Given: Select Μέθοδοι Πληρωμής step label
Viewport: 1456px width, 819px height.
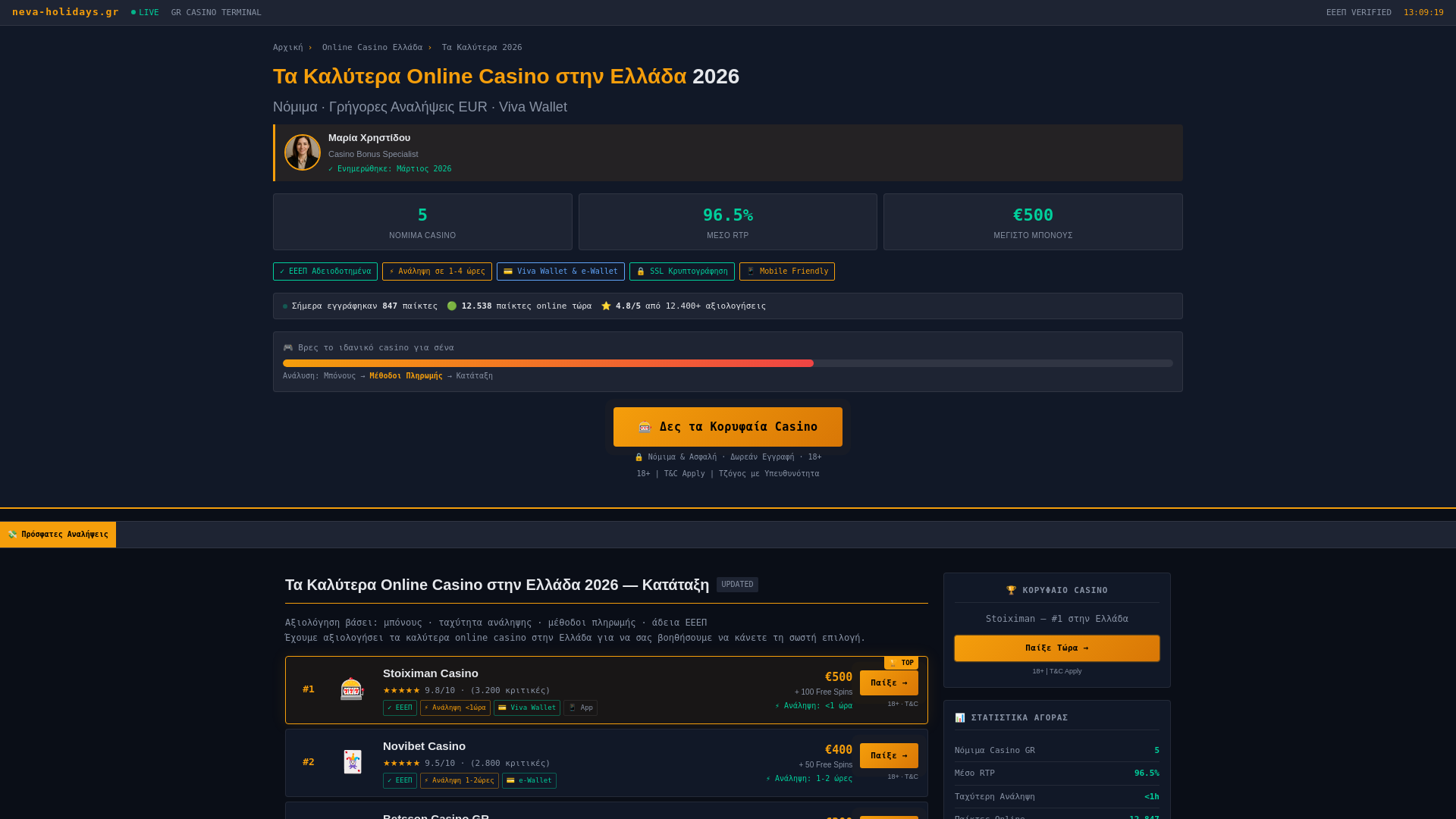Looking at the screenshot, I should tap(406, 376).
